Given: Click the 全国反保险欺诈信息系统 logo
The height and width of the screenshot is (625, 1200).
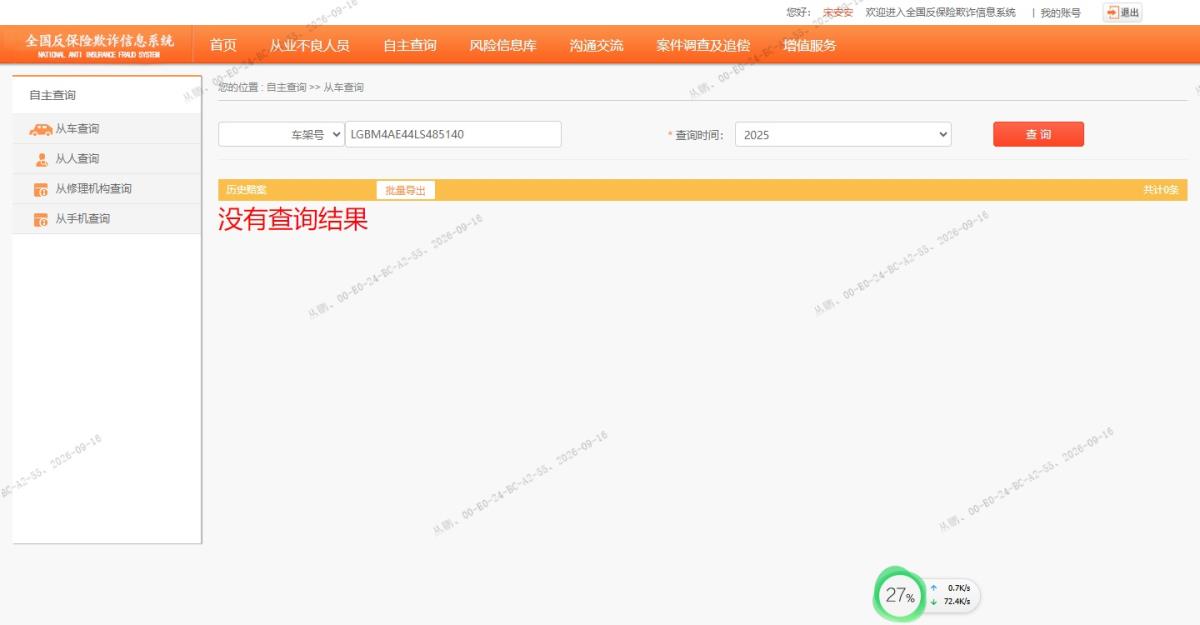Looking at the screenshot, I should coord(99,45).
